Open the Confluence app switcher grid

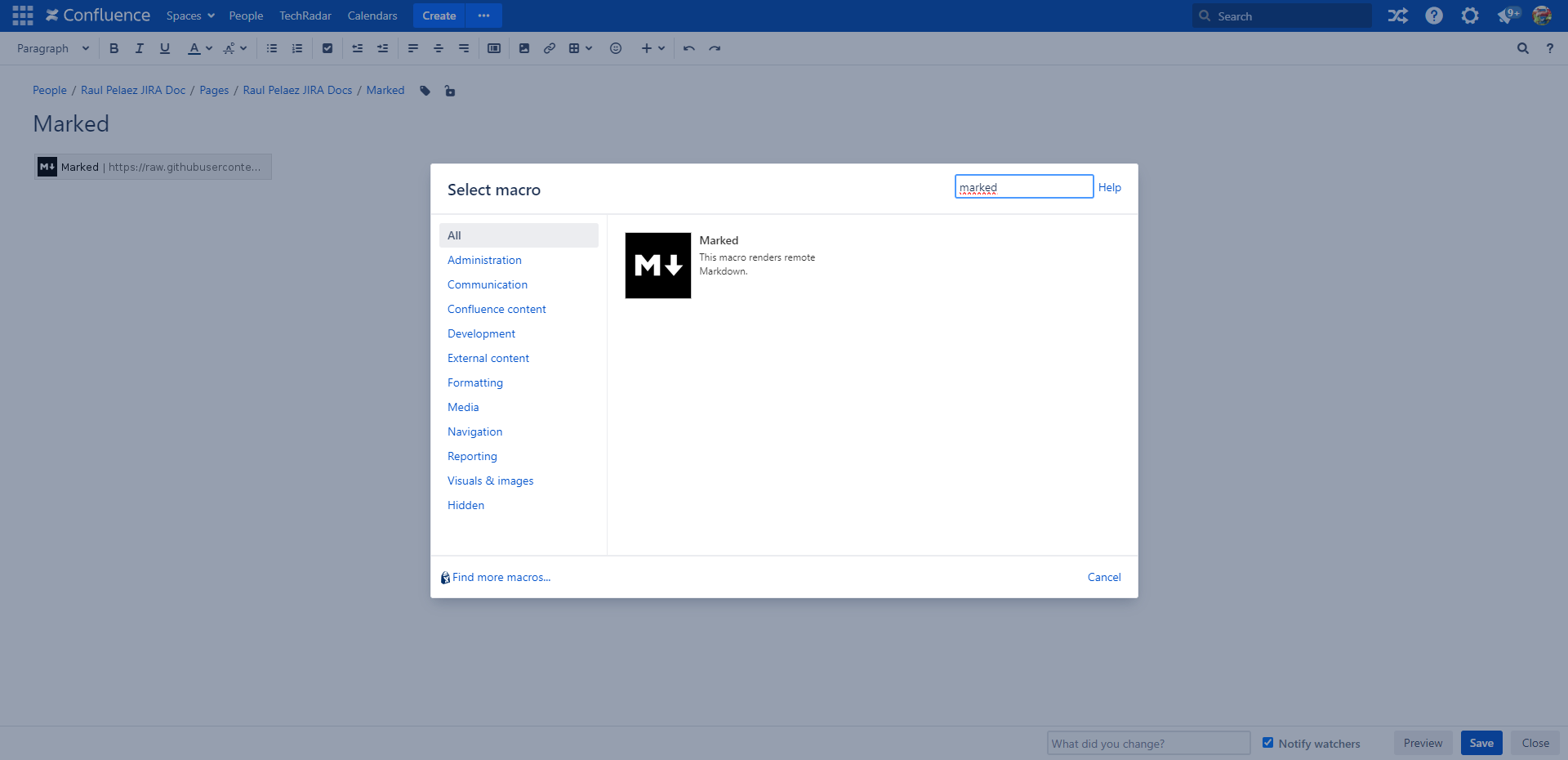coord(23,16)
